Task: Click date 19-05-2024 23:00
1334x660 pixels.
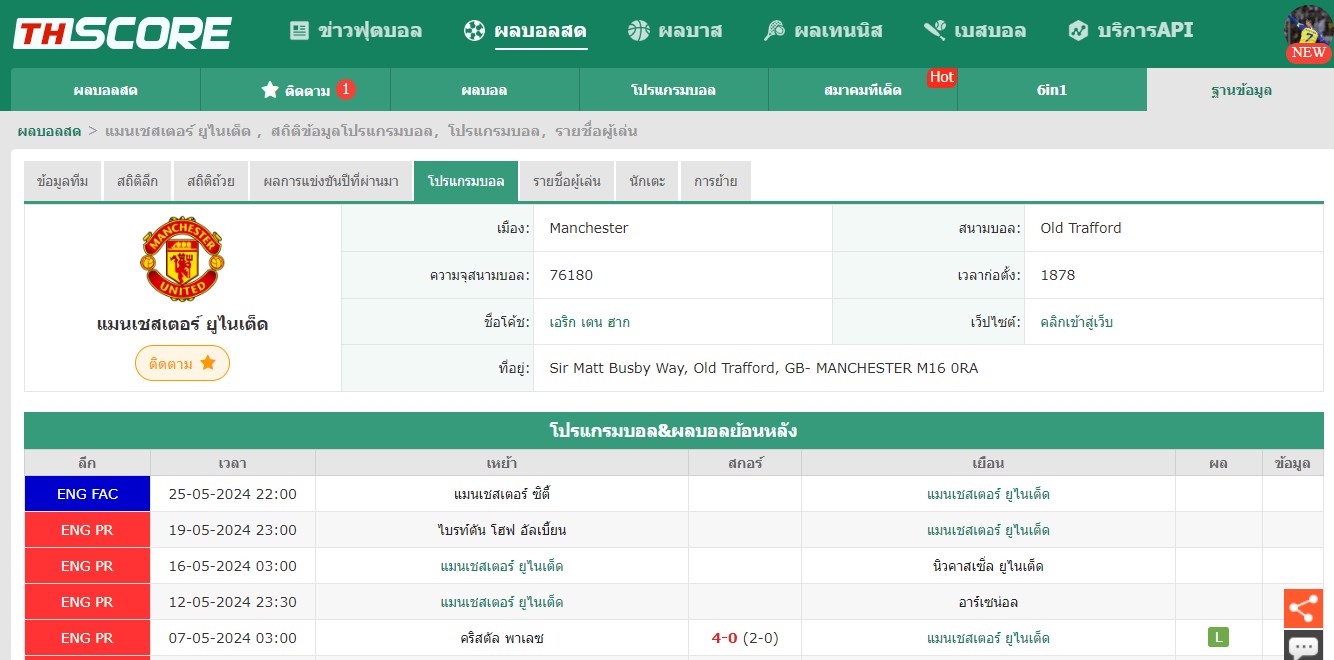Action: pos(233,530)
